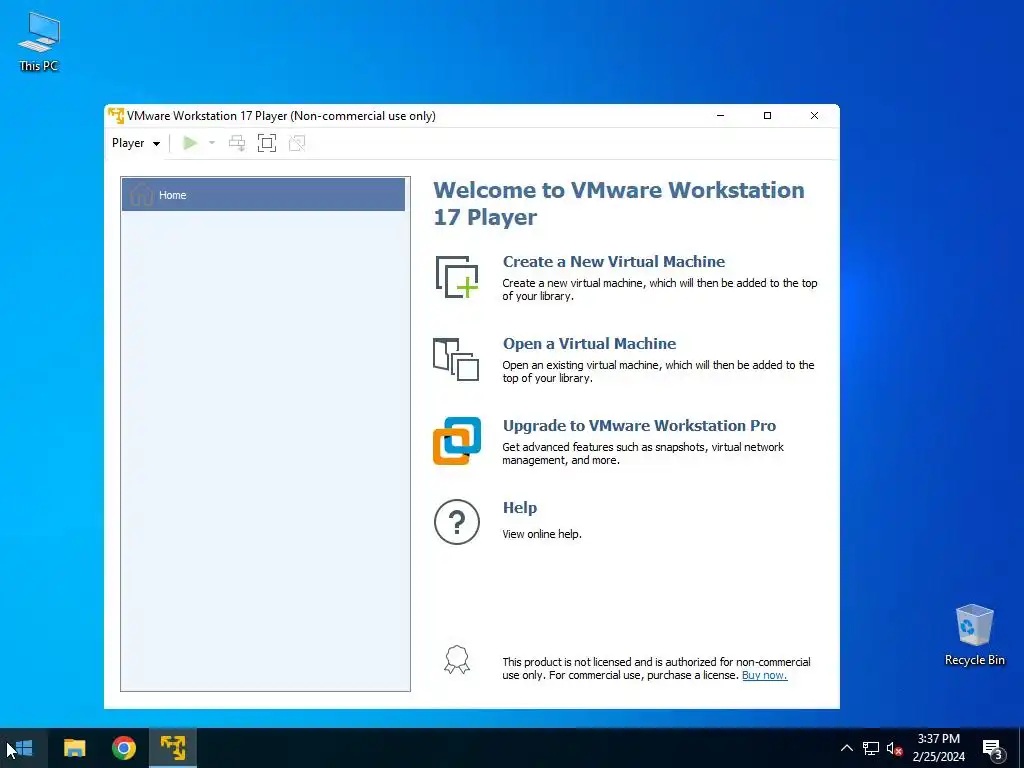Follow the Buy now link

pos(765,675)
